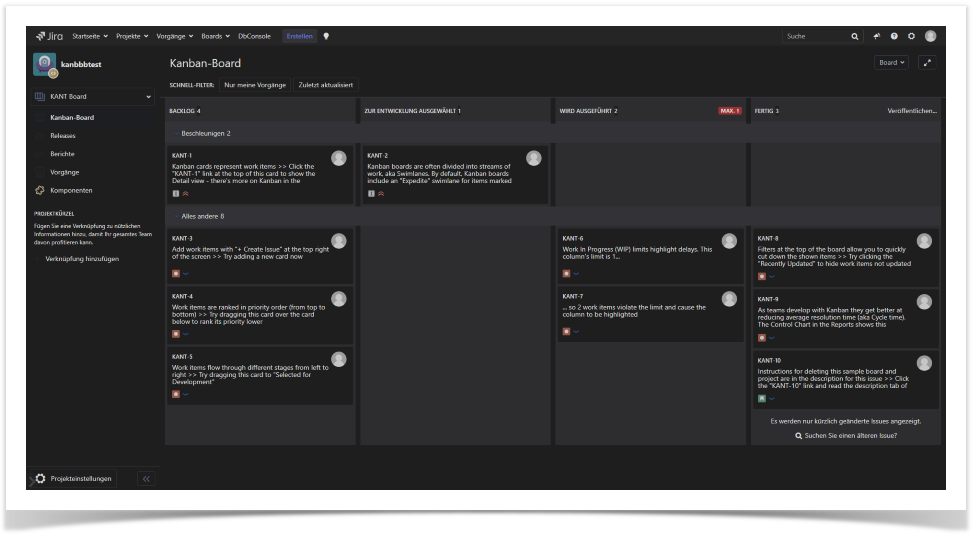The image size is (980, 539).
Task: Open the KANT-4 issue link
Action: pyautogui.click(x=182, y=296)
